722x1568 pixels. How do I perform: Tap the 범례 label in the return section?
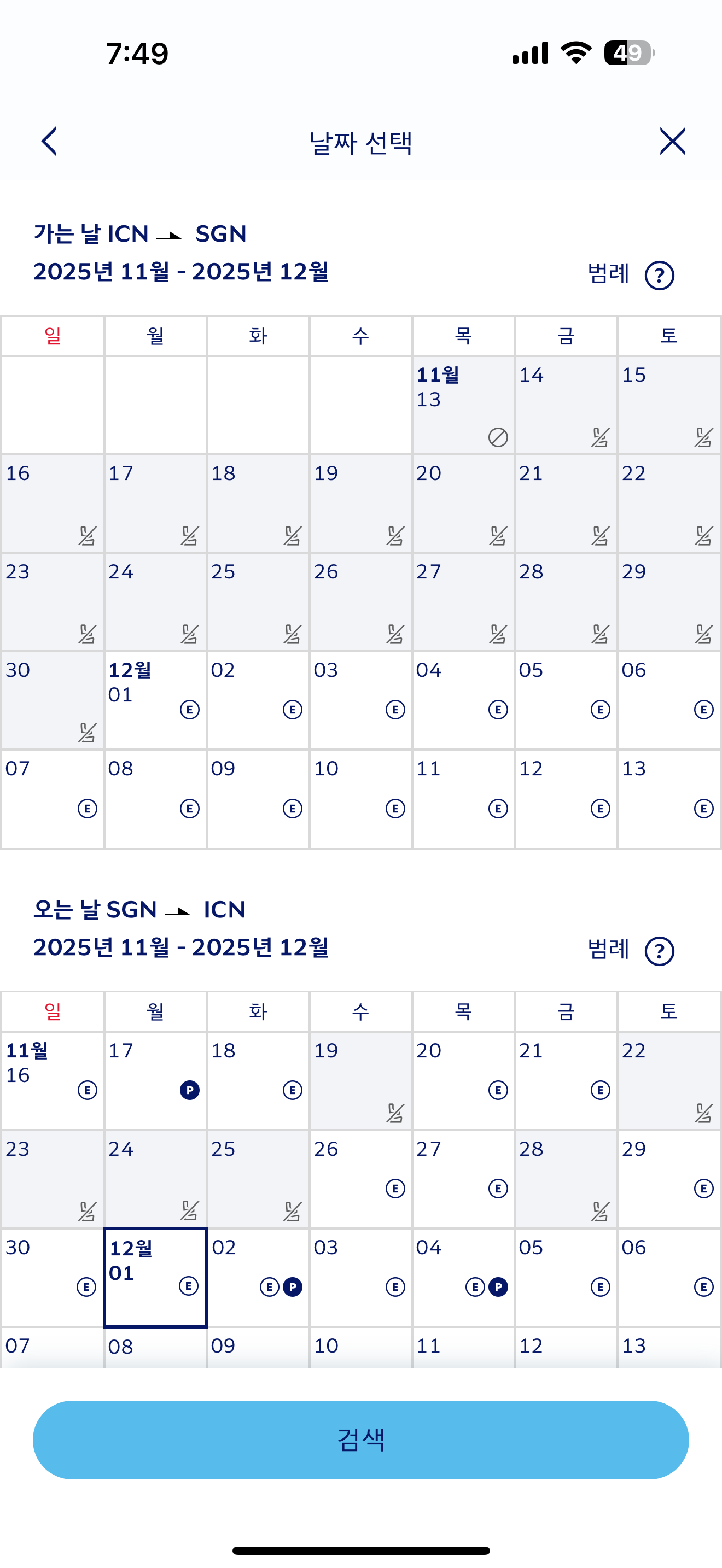pos(608,950)
